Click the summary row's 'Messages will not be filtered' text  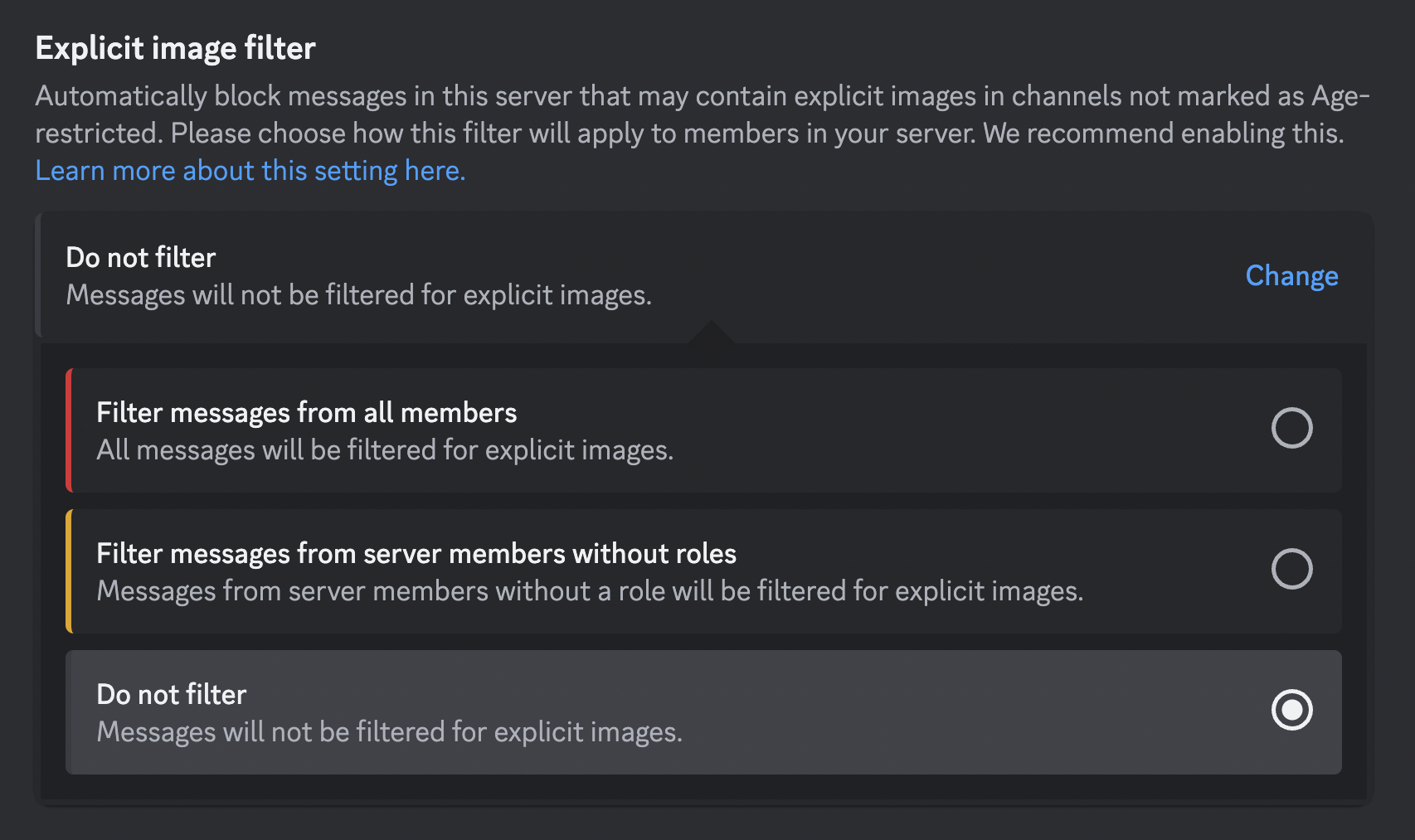coord(358,295)
